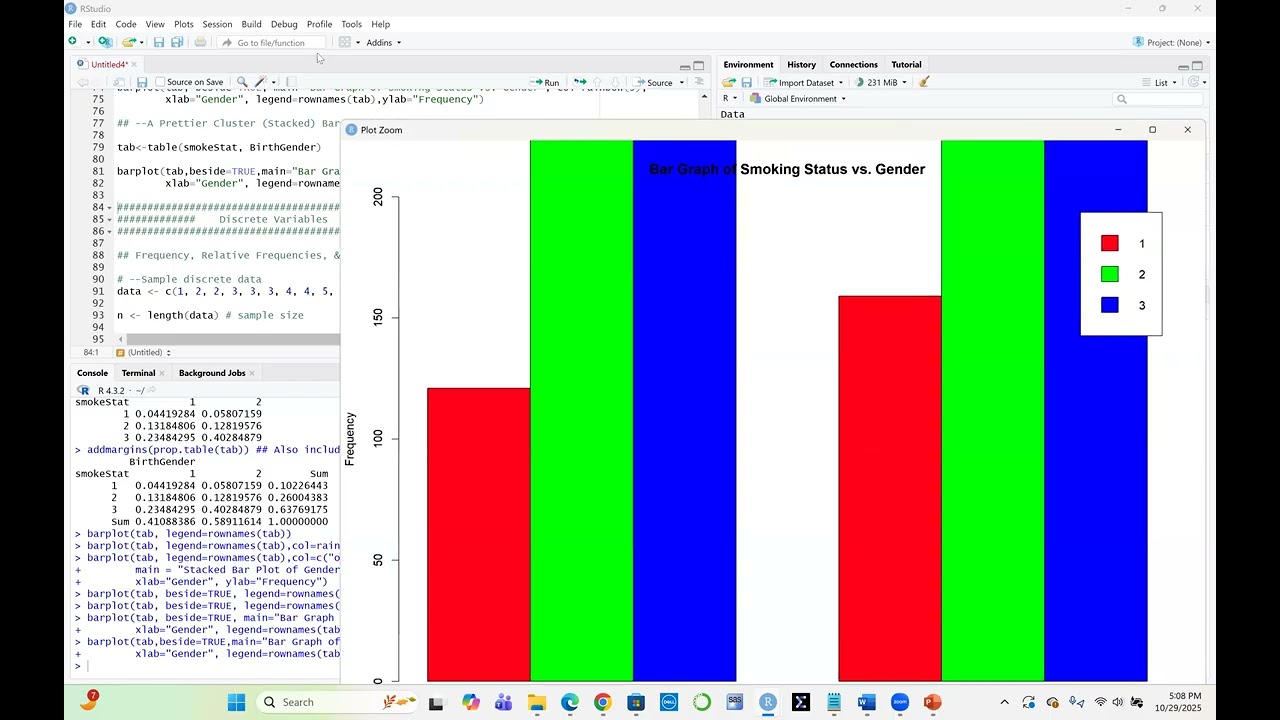Open the Import Dataset dropdown

pos(804,82)
